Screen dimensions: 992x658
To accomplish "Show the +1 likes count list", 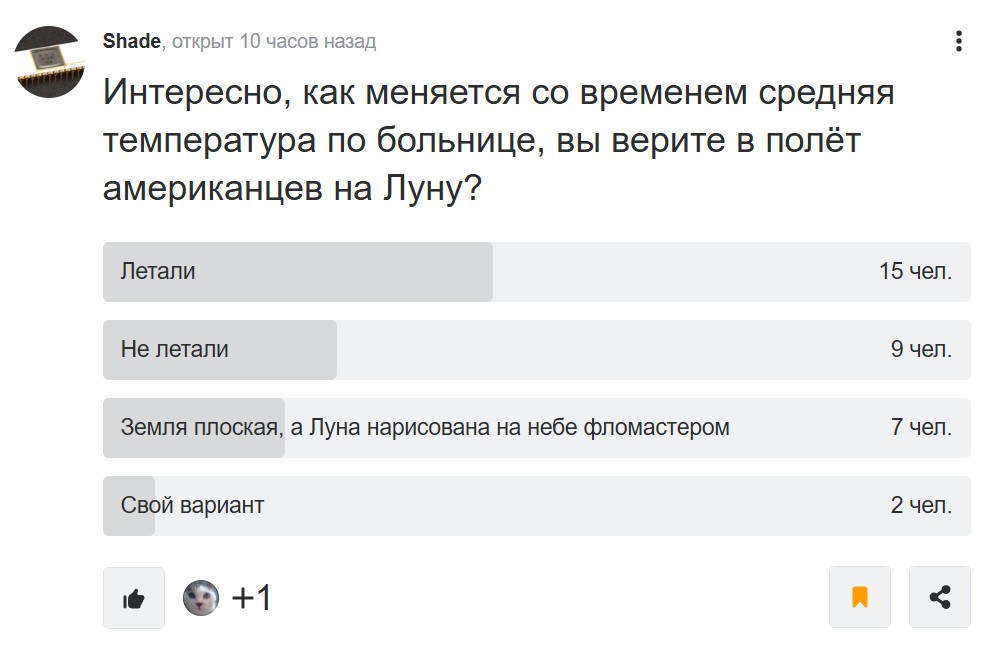I will [x=252, y=597].
